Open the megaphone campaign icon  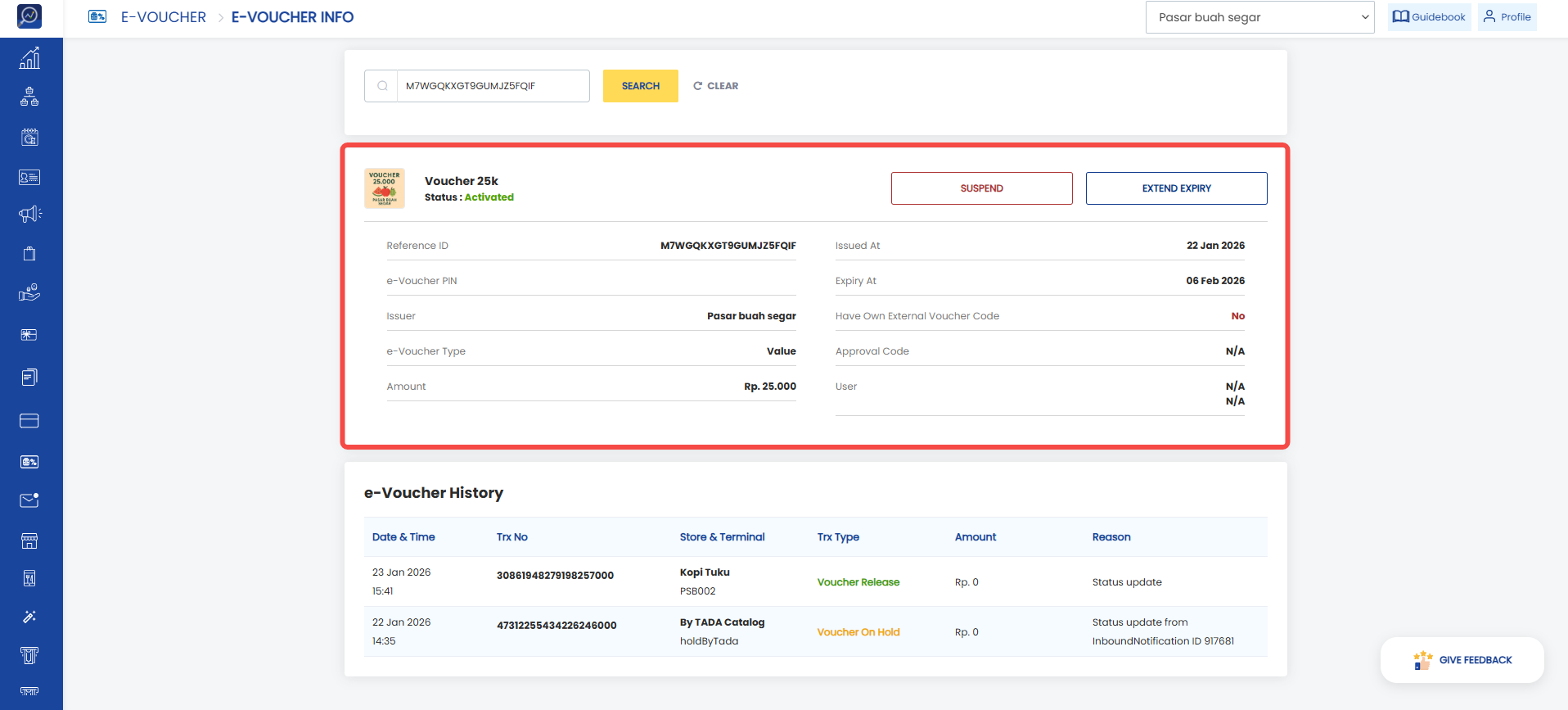pos(29,215)
